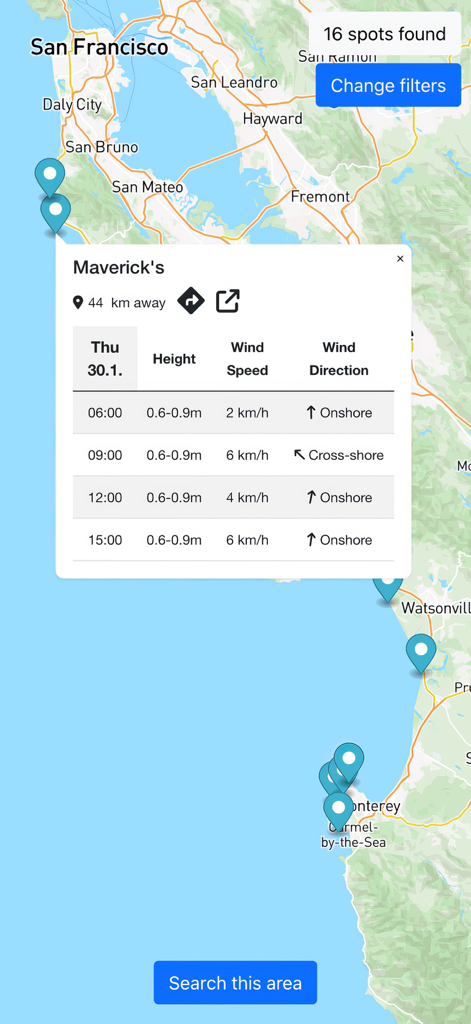Select the map marker south of Watsonville
Viewport: 471px width, 1024px height.
(421, 652)
